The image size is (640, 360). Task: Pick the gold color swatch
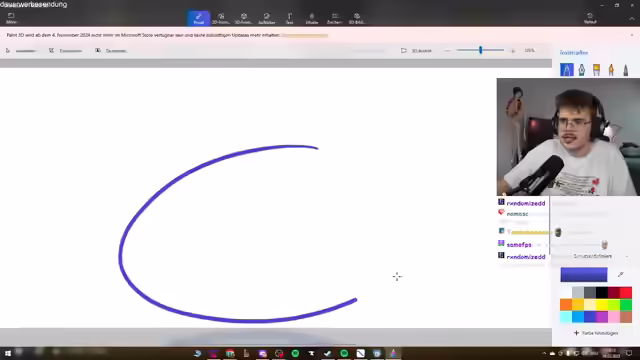(578, 304)
